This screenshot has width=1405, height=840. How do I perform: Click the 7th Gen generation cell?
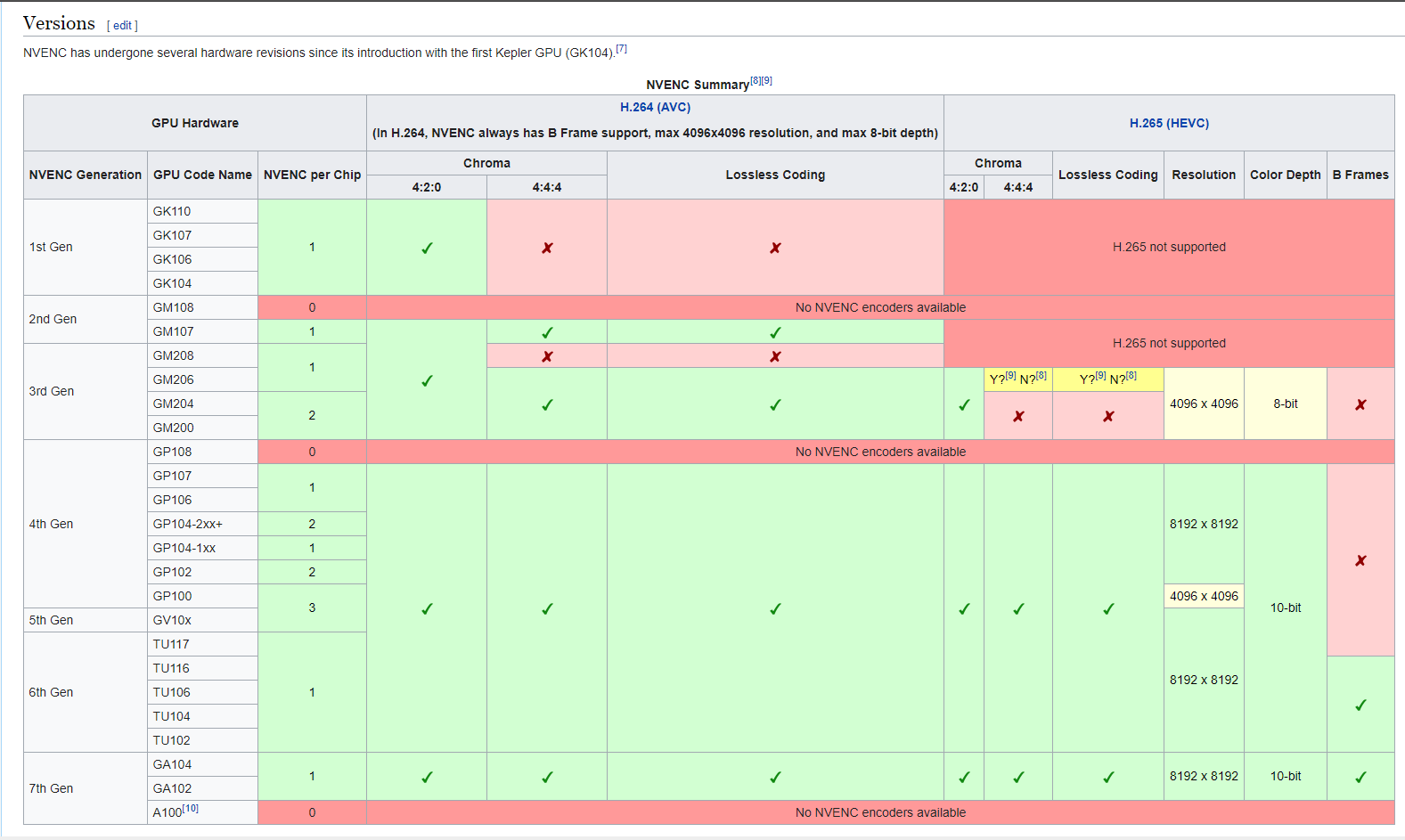[86, 788]
